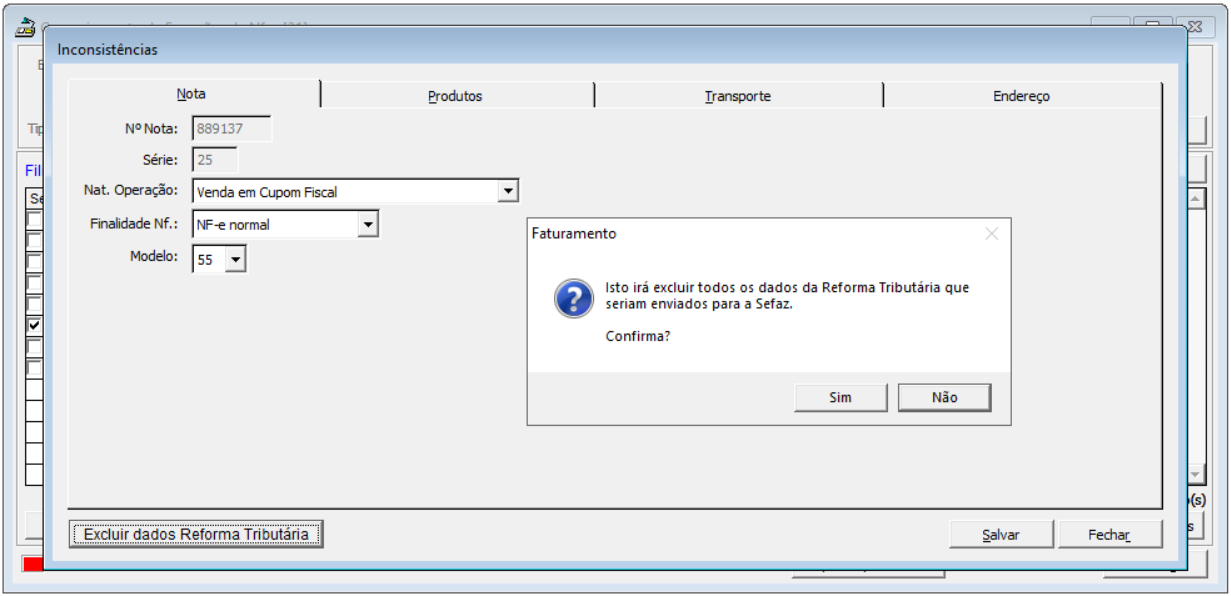1231x596 pixels.
Task: Expand the Nat. Operação dropdown arrow
Action: (508, 191)
